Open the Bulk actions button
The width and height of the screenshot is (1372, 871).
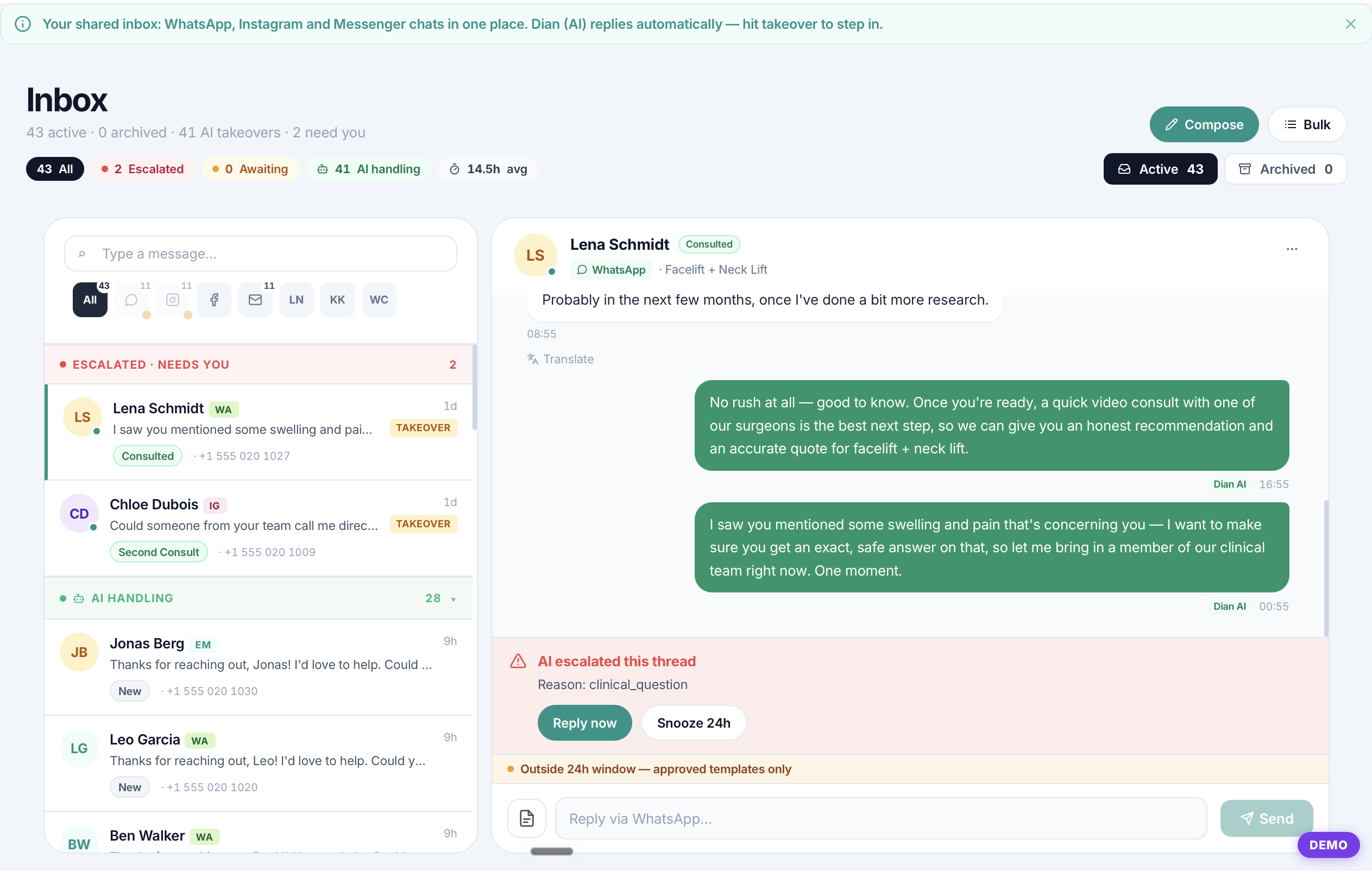pyautogui.click(x=1307, y=124)
